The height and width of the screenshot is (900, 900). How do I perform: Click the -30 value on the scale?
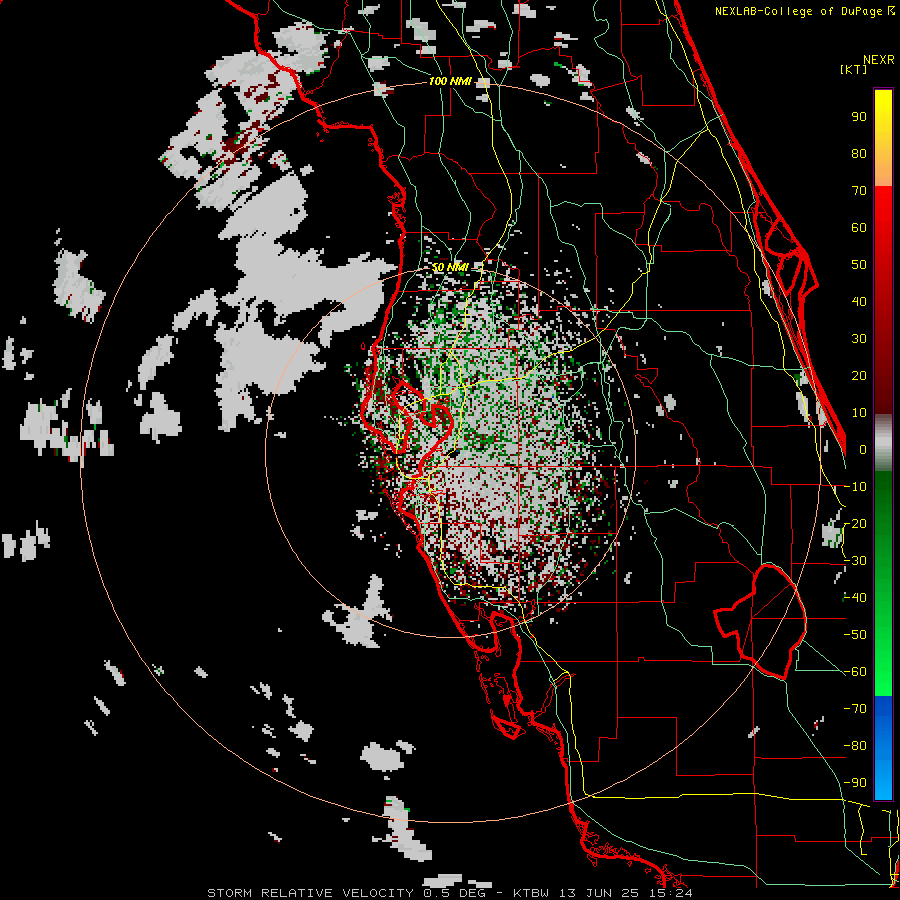[855, 561]
